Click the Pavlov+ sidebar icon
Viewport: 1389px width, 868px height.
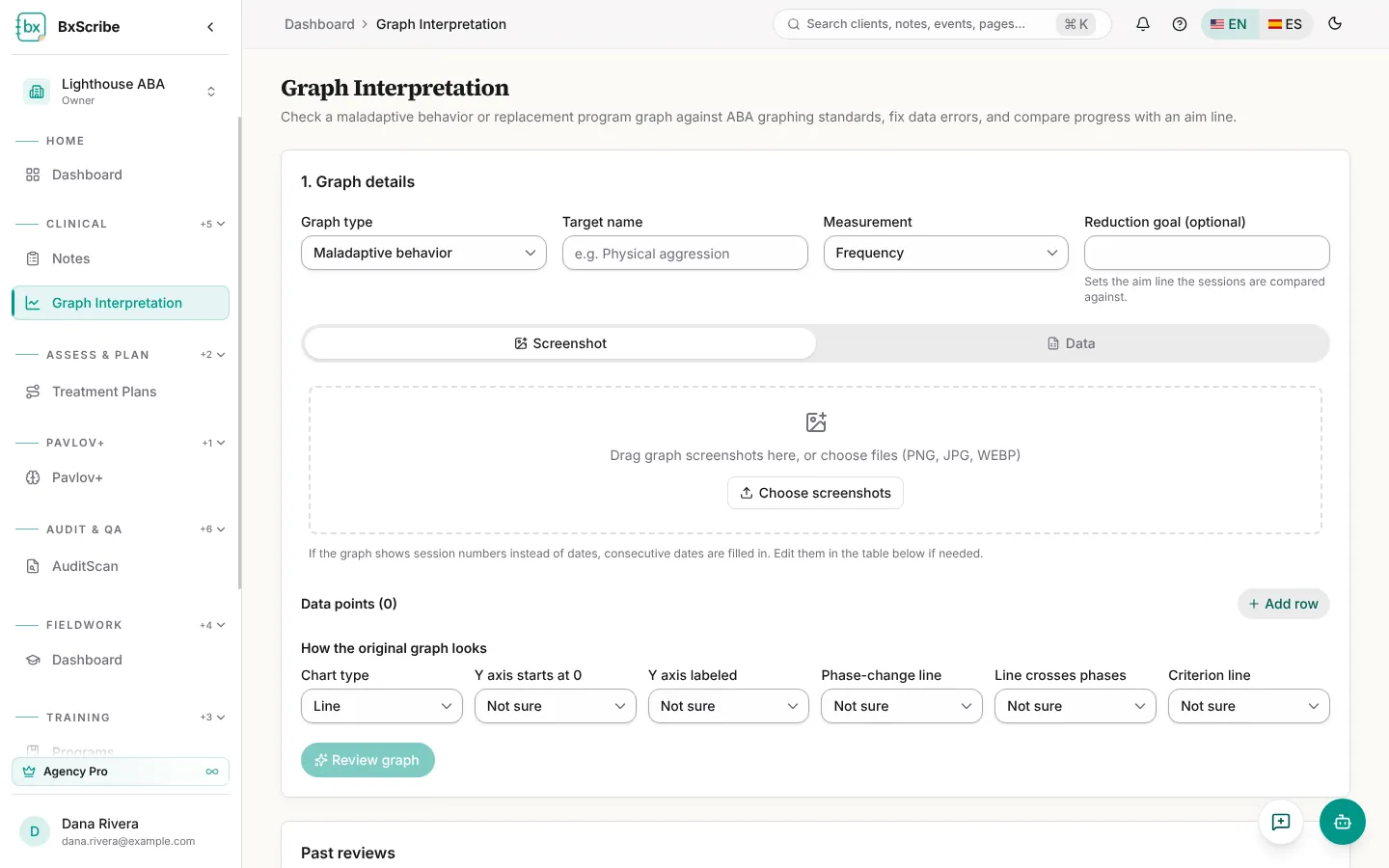[33, 477]
